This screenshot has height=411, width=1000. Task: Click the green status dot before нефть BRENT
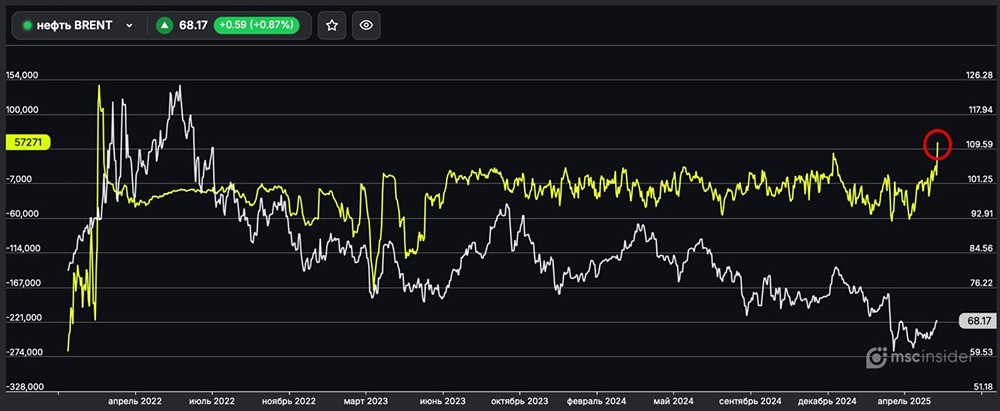pos(28,26)
